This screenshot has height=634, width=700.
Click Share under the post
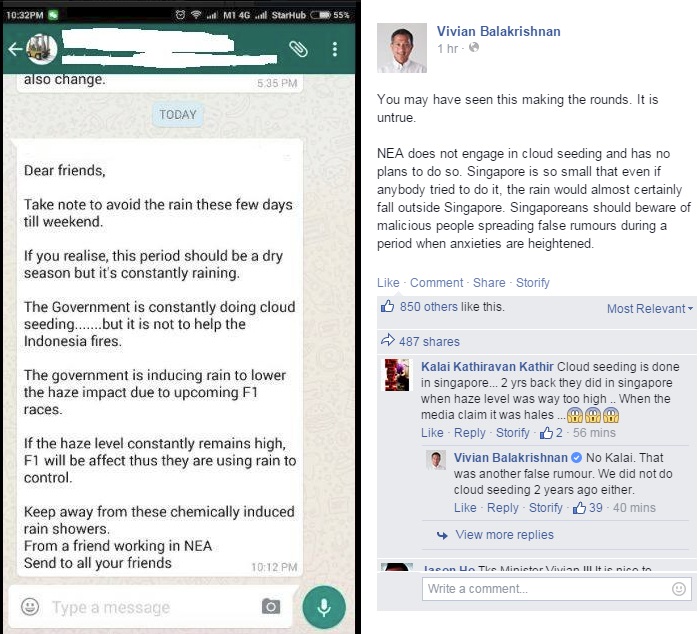coord(489,283)
